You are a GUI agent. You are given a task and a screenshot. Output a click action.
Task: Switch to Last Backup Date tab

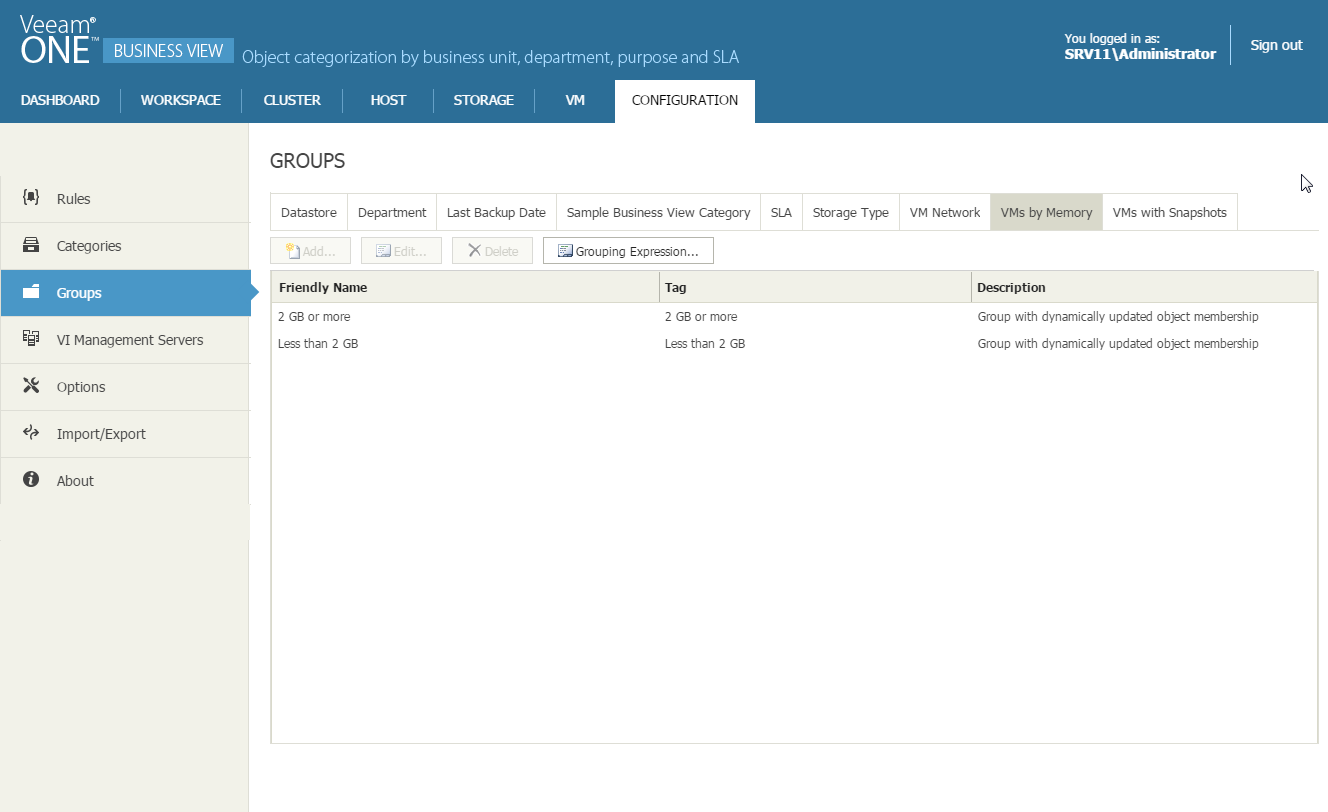click(496, 212)
